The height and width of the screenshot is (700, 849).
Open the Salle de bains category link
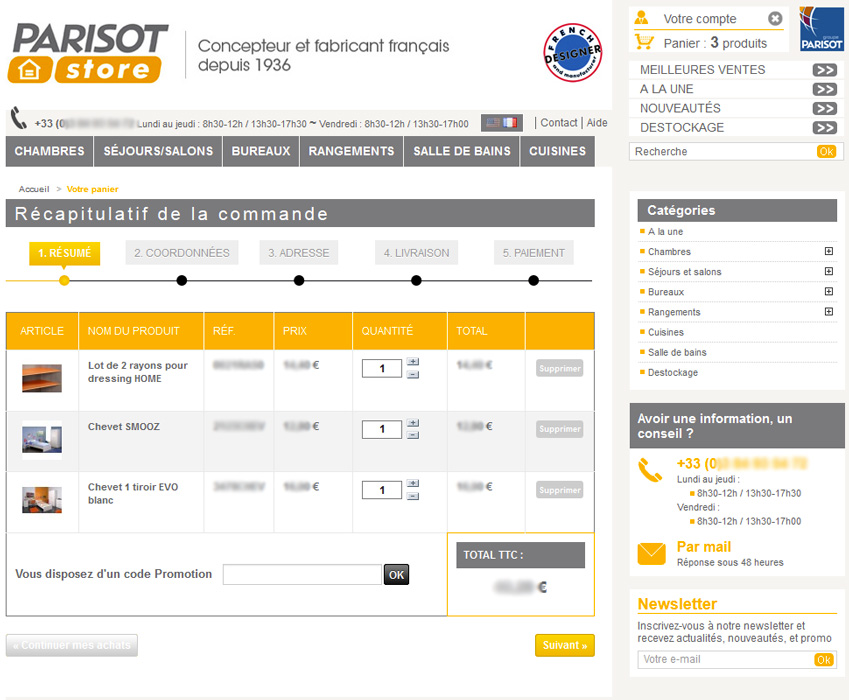(677, 352)
